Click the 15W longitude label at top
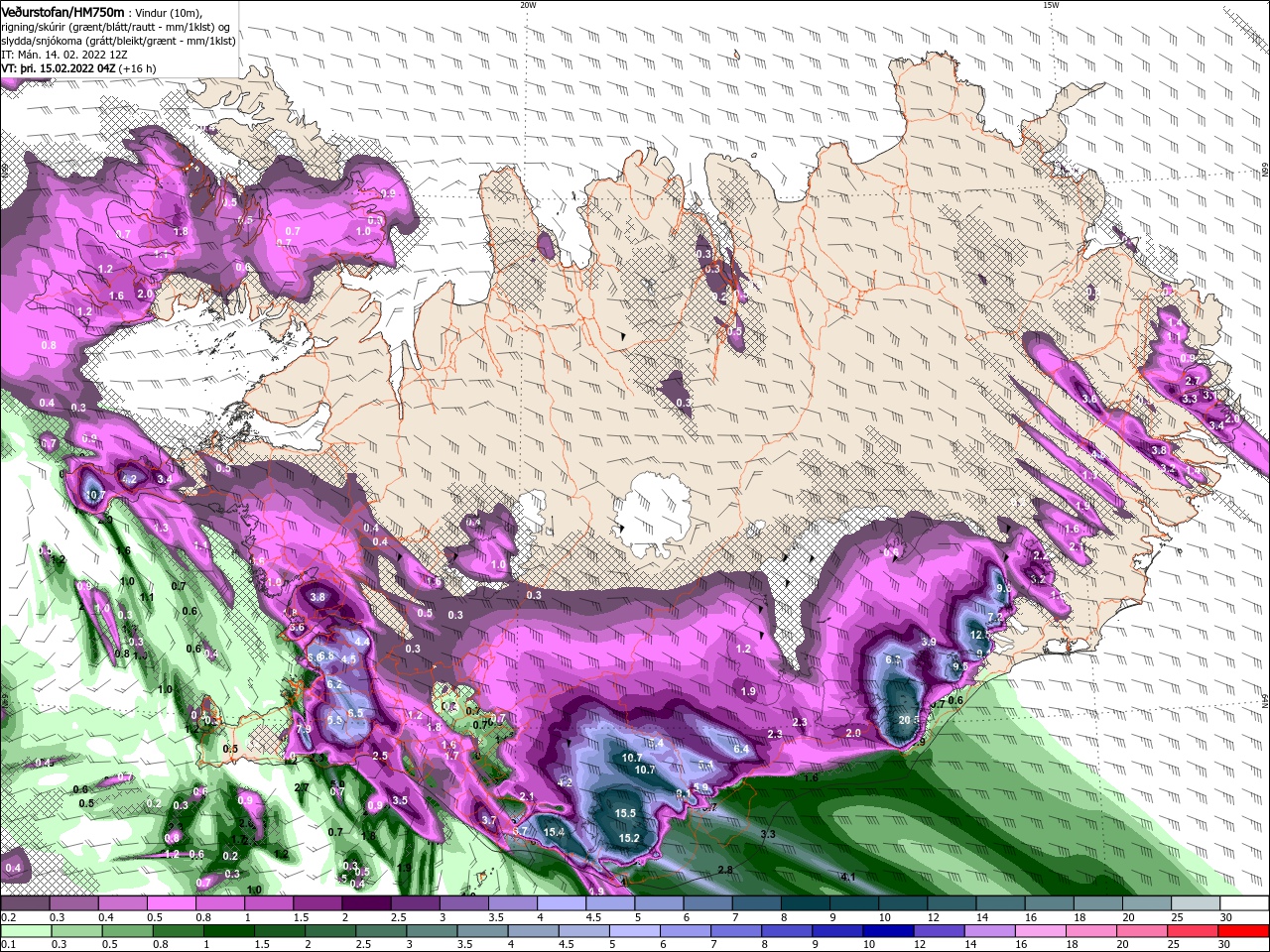Image resolution: width=1270 pixels, height=952 pixels. (1051, 5)
